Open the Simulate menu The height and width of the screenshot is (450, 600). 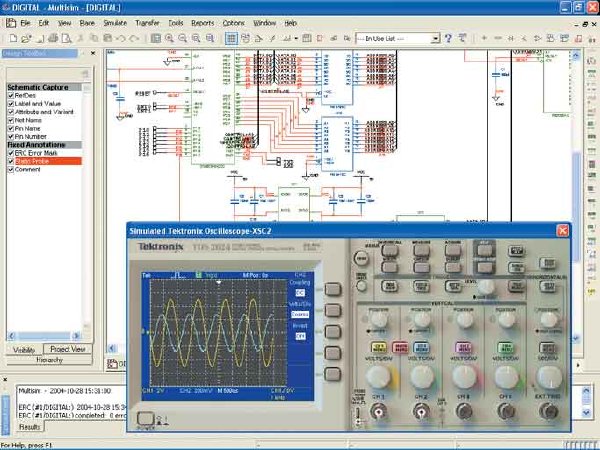point(115,23)
